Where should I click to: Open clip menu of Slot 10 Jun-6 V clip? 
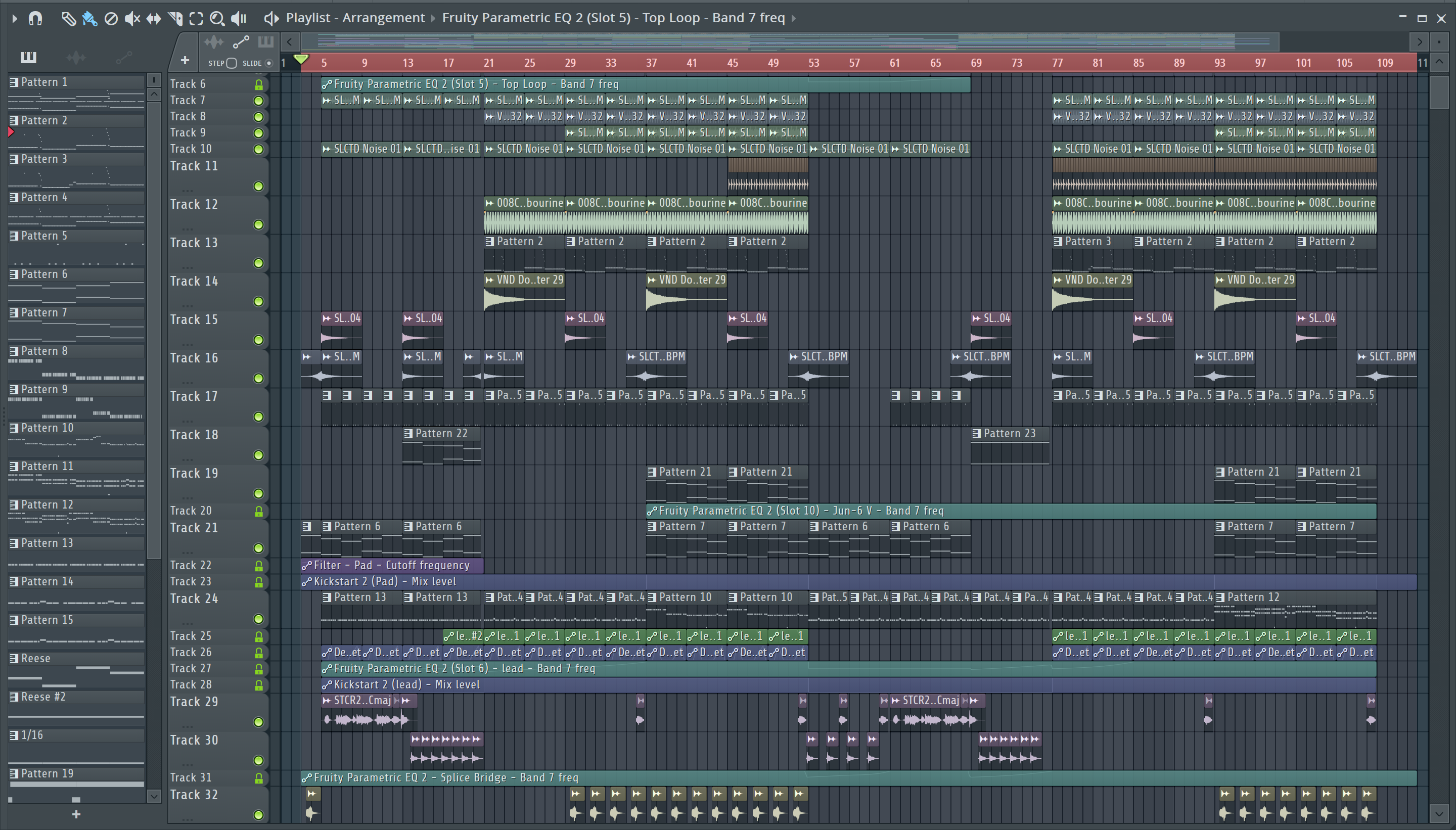pos(652,511)
